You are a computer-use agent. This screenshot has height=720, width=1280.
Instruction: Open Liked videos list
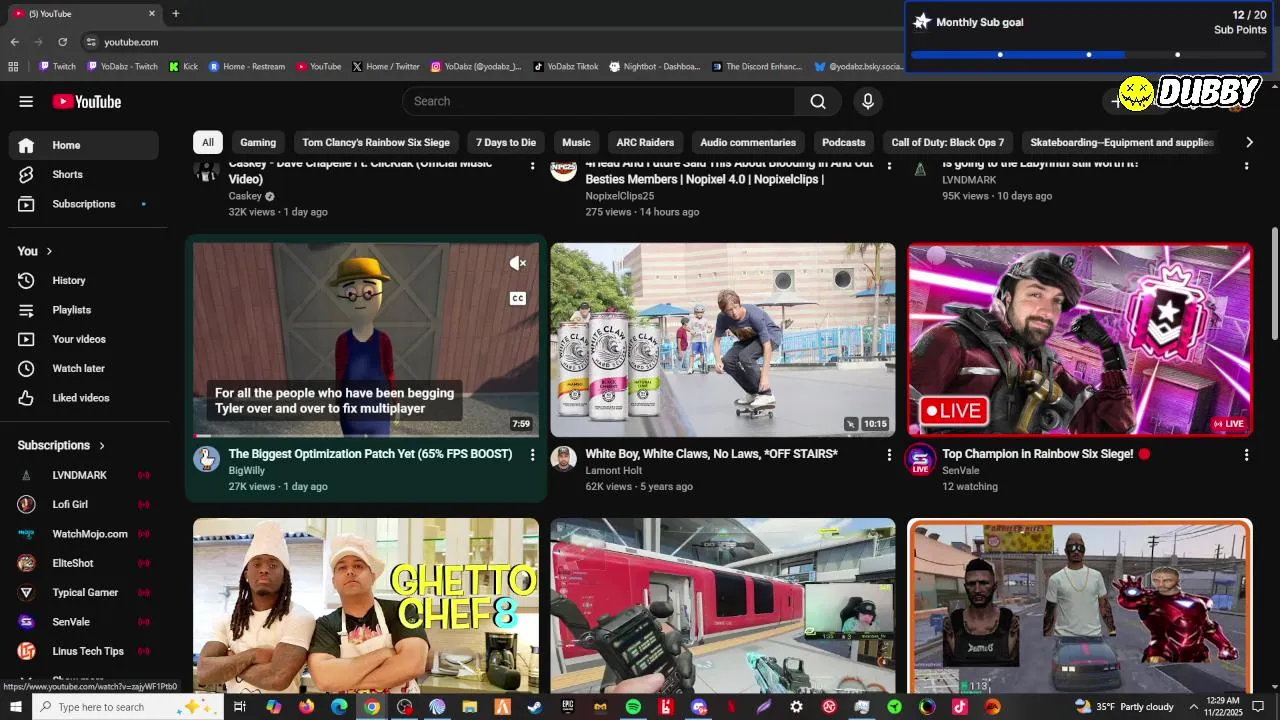pyautogui.click(x=84, y=398)
